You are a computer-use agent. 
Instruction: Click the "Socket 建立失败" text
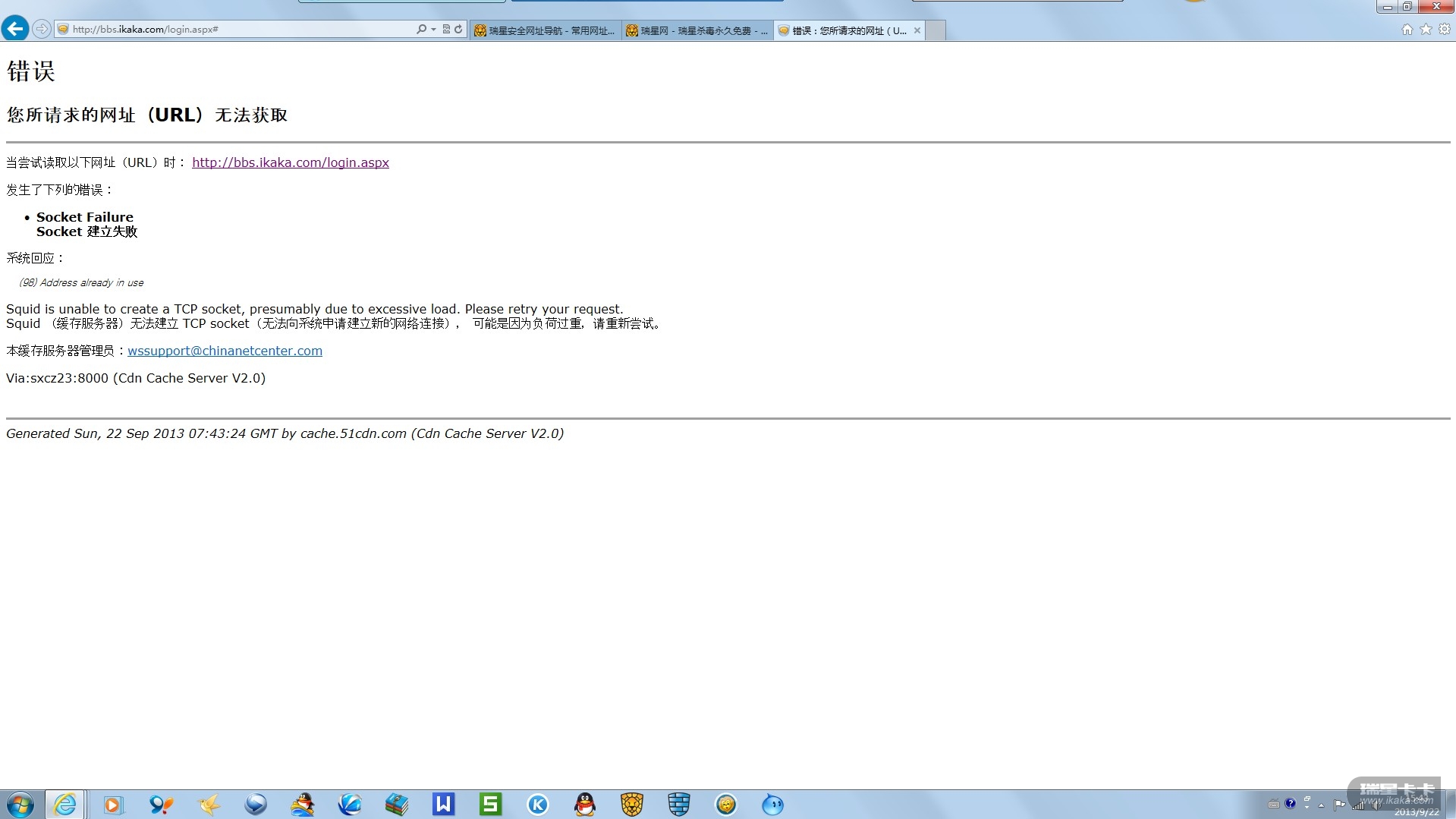pyautogui.click(x=87, y=232)
